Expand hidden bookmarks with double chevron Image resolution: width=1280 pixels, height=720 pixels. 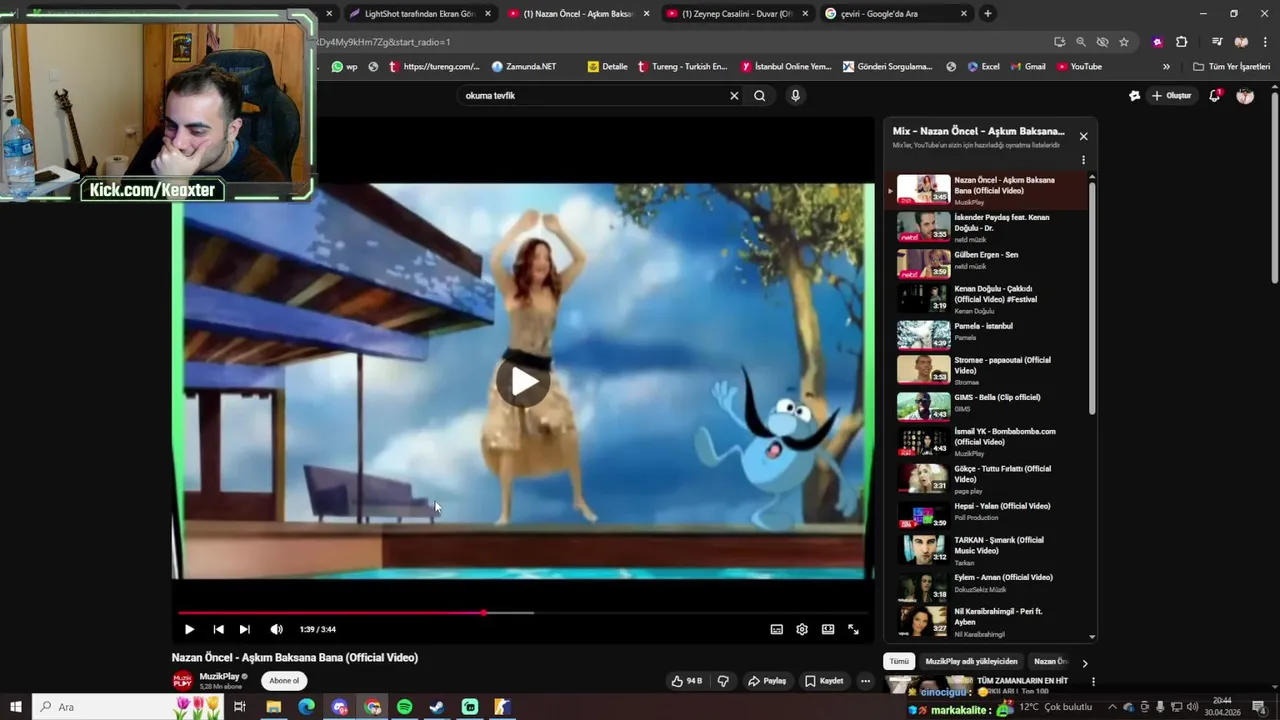(x=1166, y=67)
